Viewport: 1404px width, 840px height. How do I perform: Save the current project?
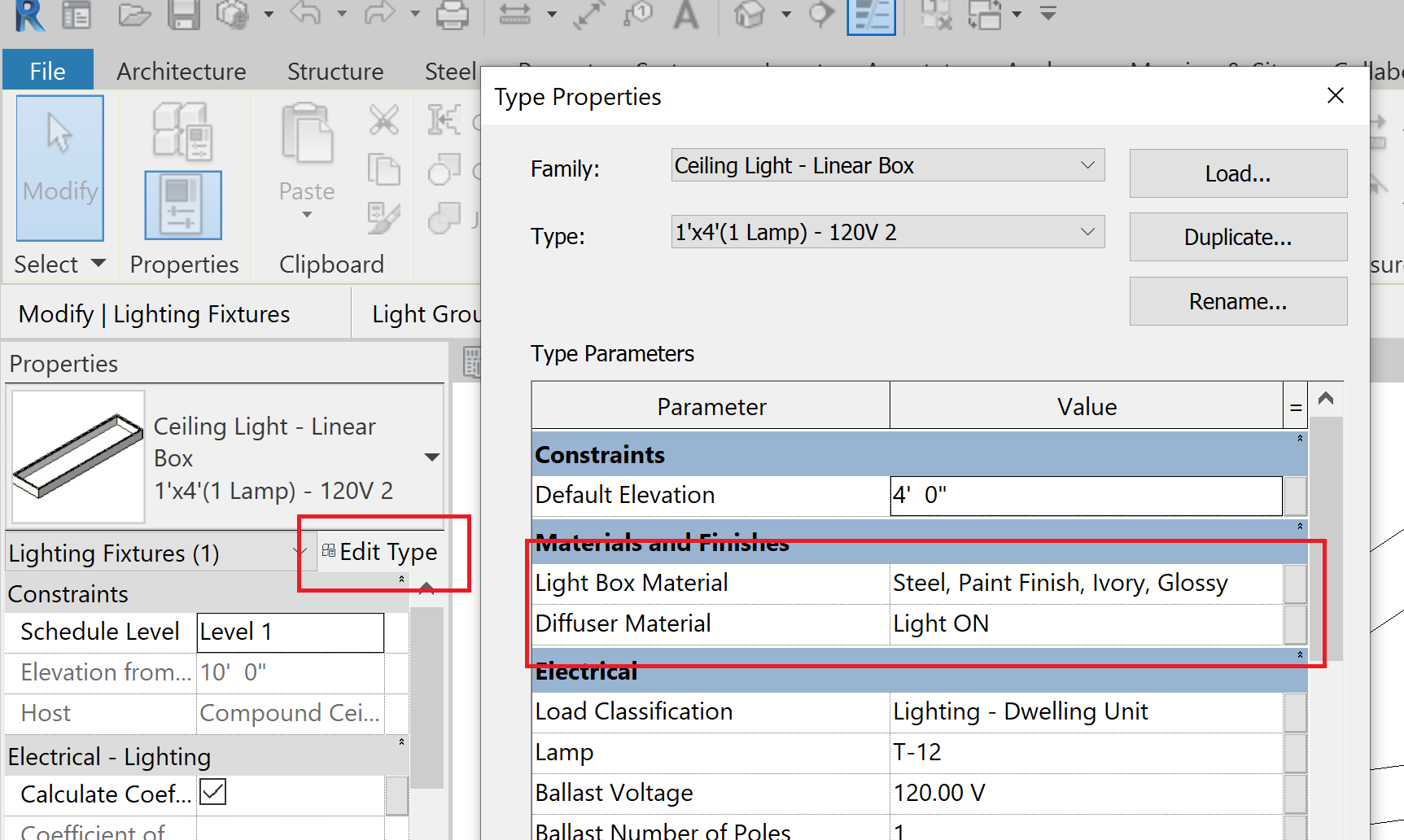pyautogui.click(x=184, y=15)
